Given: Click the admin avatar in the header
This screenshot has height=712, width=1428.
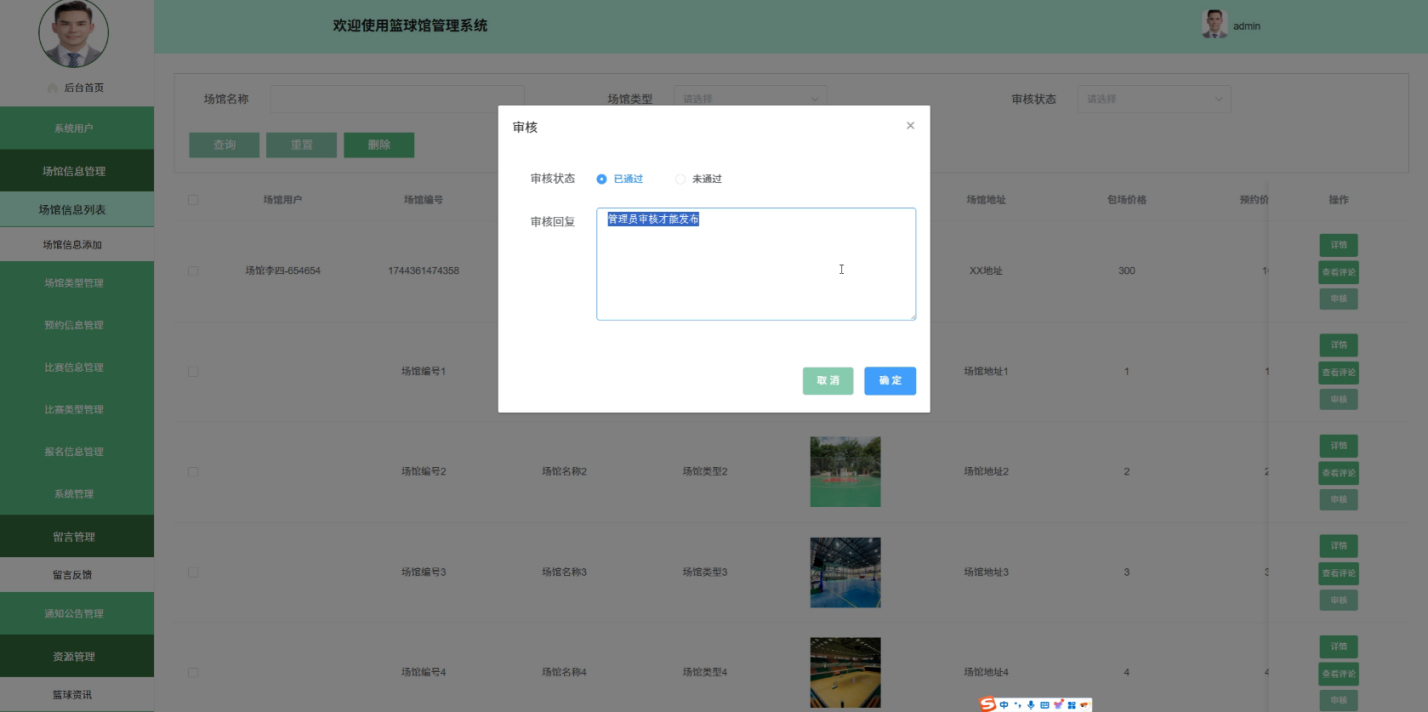Looking at the screenshot, I should 1214,25.
